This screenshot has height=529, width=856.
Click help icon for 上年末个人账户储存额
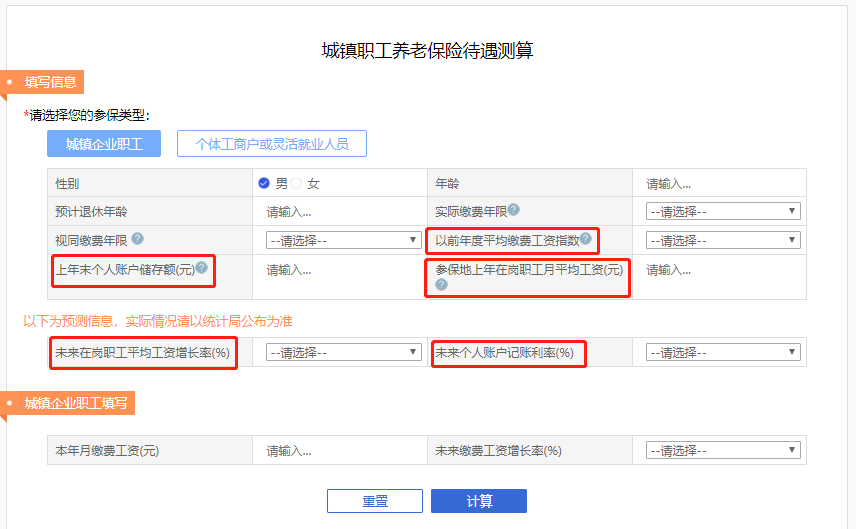(201, 268)
